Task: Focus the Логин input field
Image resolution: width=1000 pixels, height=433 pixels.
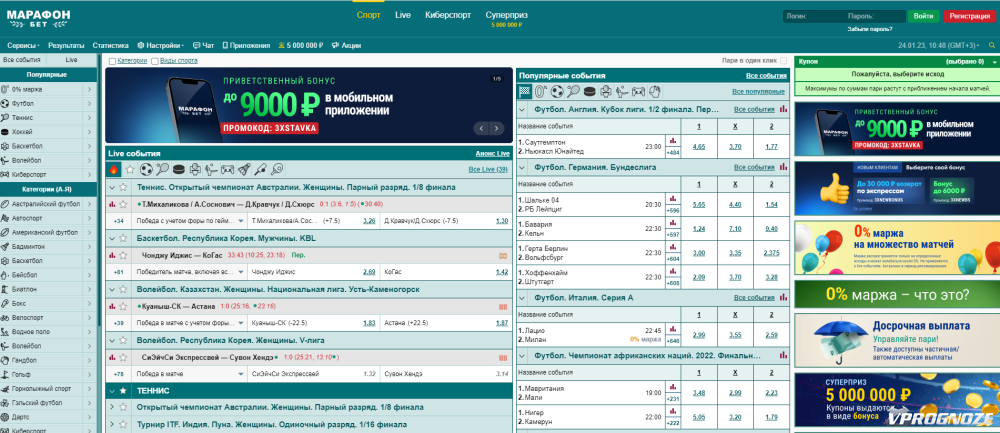Action: click(x=813, y=17)
